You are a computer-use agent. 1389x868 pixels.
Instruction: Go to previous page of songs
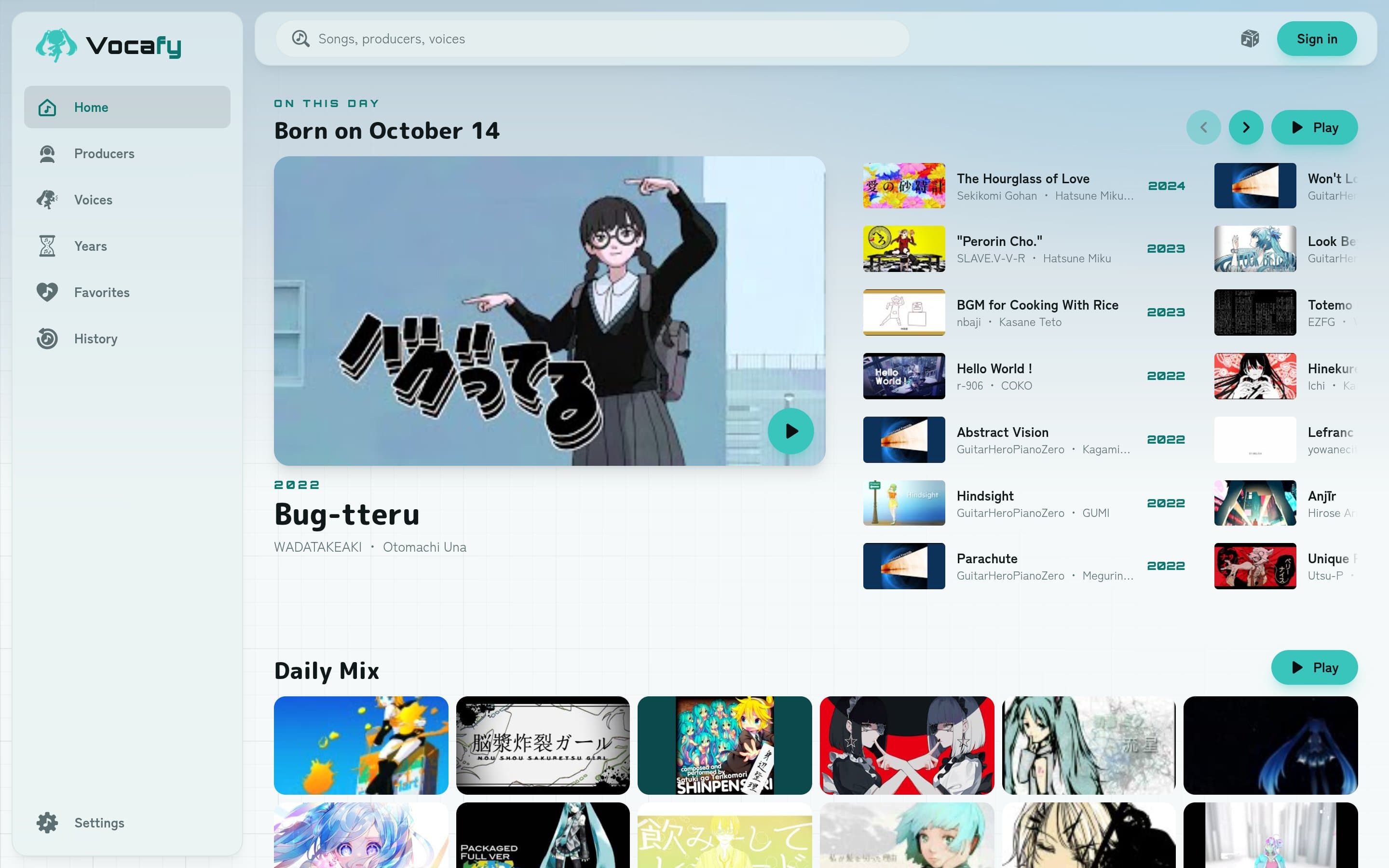1203,127
